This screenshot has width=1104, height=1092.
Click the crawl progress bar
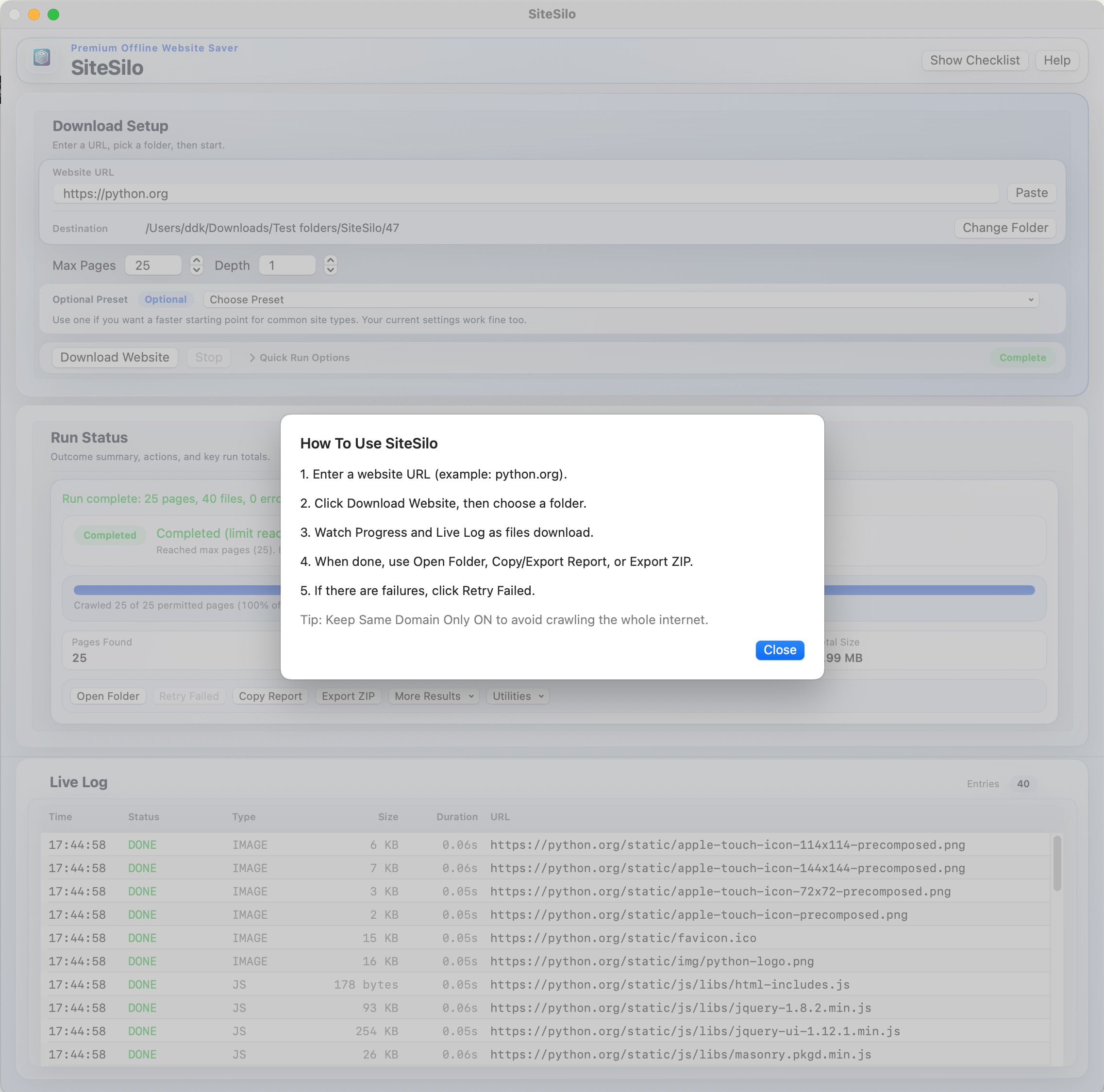tap(554, 591)
